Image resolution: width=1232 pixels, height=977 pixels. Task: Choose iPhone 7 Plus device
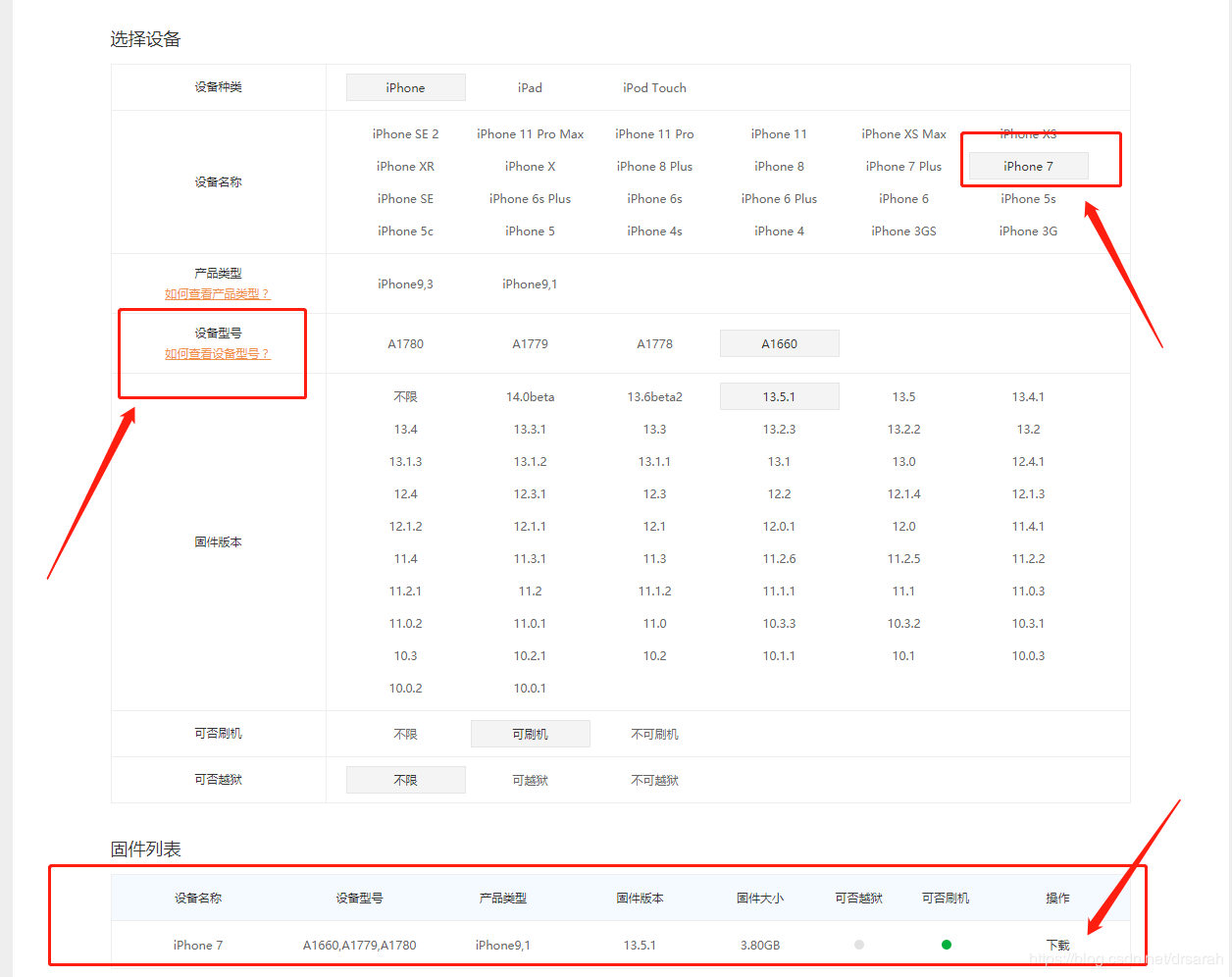903,167
